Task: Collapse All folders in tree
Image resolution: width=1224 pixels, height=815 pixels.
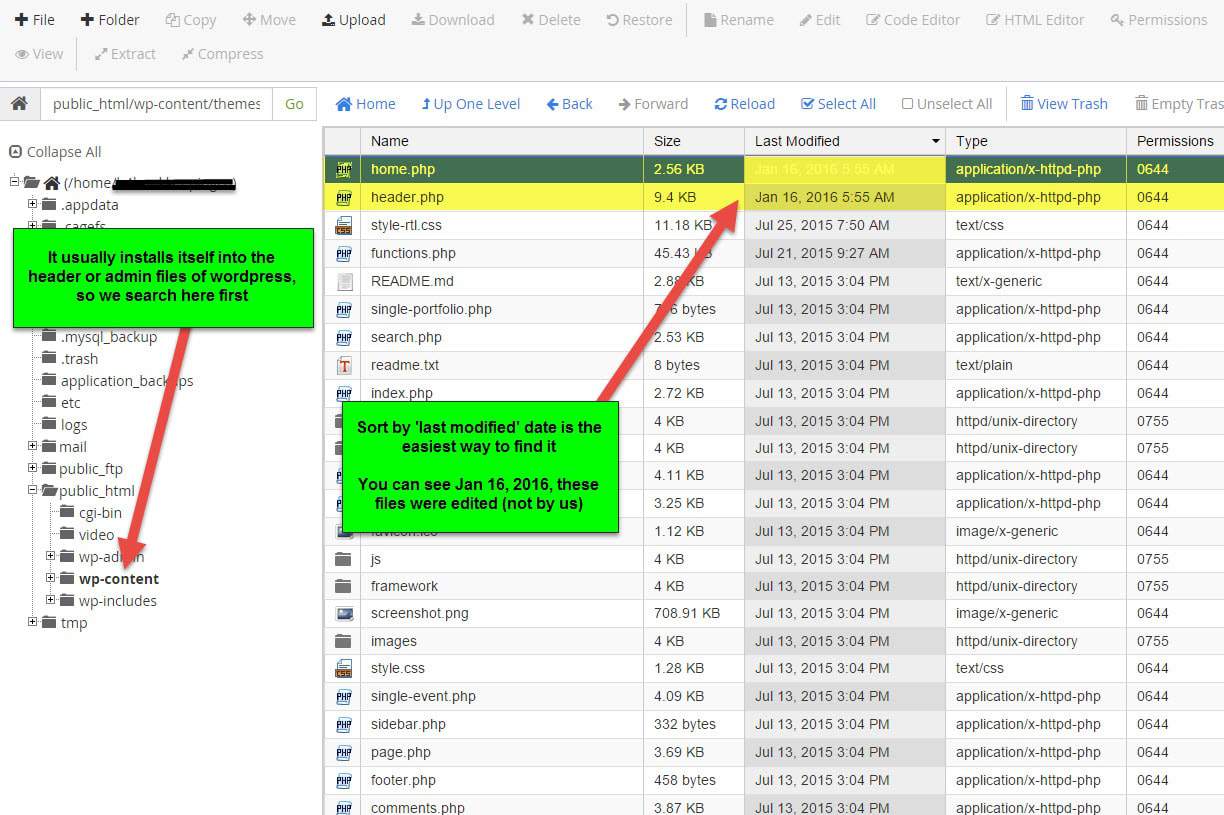Action: coord(55,152)
